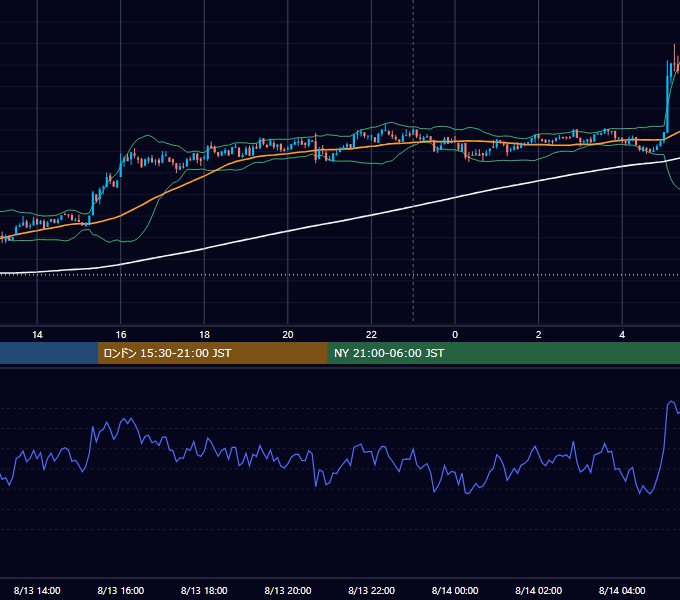Click the ロンドン 15:30-21:00 JST session bar
The width and height of the screenshot is (680, 600).
[x=212, y=353]
